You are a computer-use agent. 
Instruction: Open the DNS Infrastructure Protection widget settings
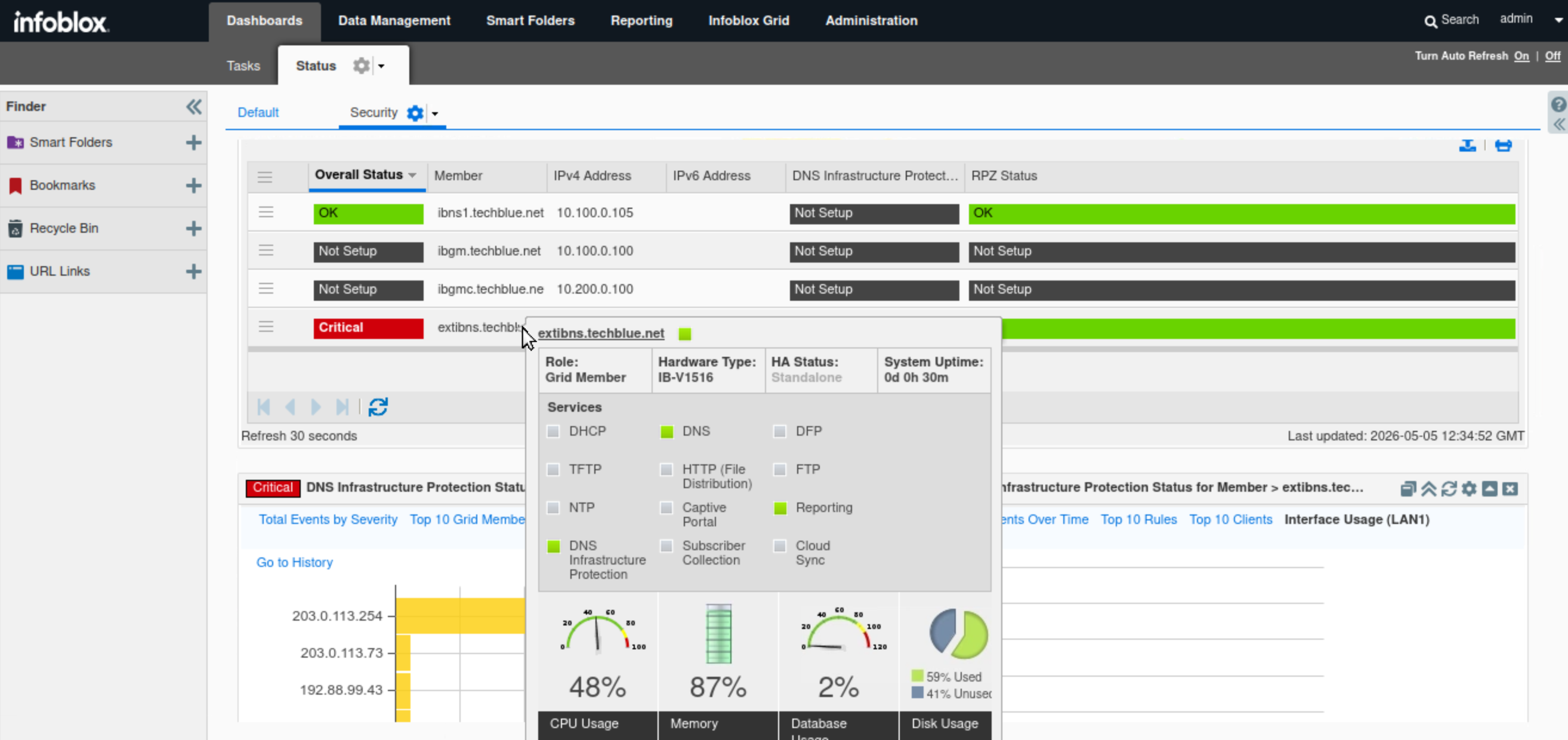[x=1470, y=489]
